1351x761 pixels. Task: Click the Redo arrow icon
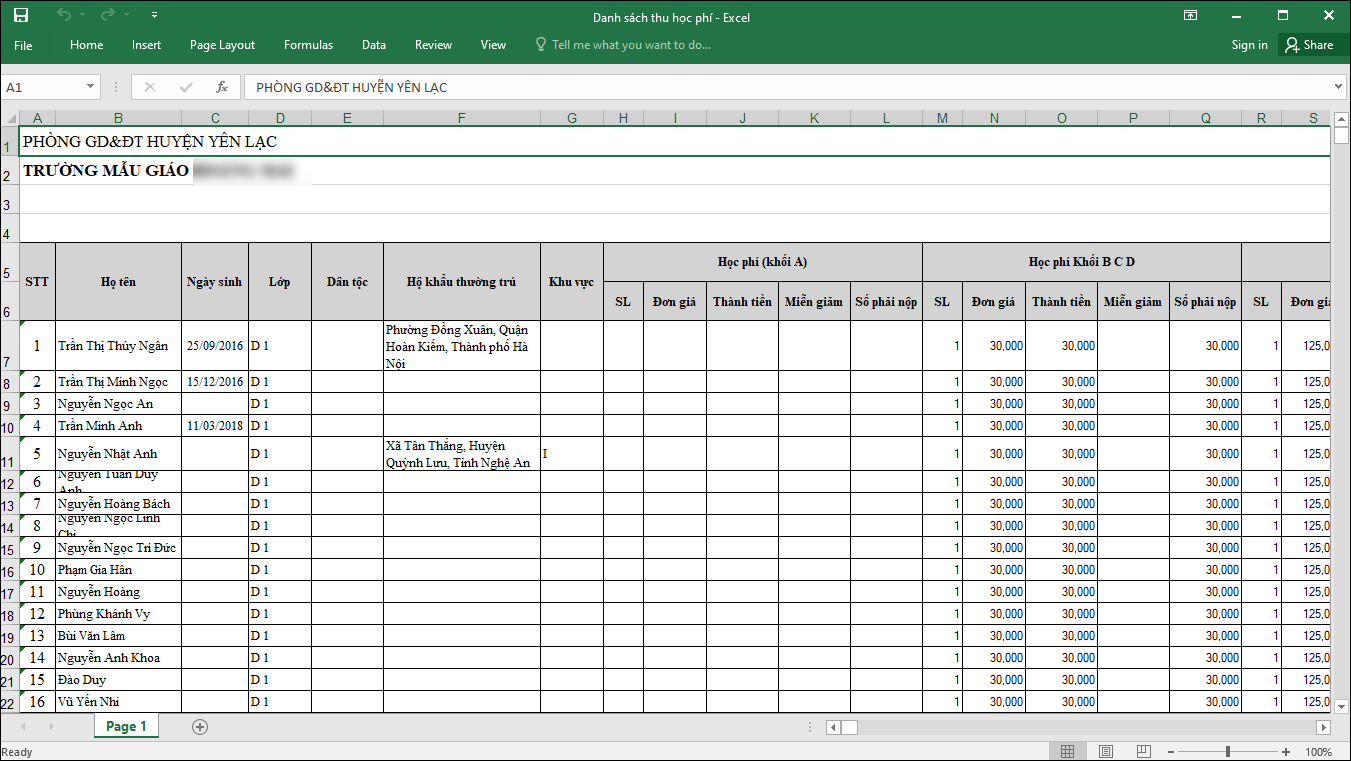click(x=107, y=15)
